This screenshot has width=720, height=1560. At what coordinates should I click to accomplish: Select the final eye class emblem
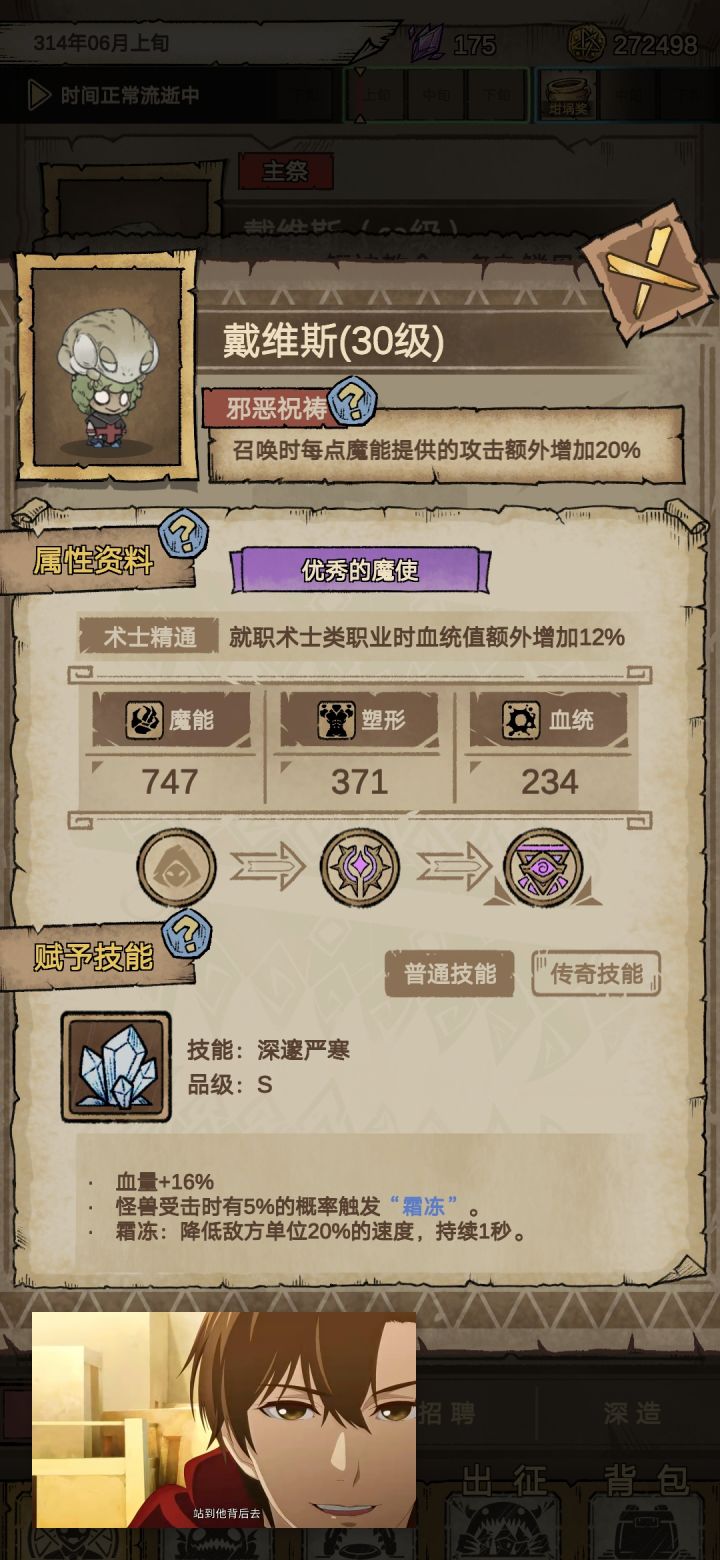(x=543, y=867)
